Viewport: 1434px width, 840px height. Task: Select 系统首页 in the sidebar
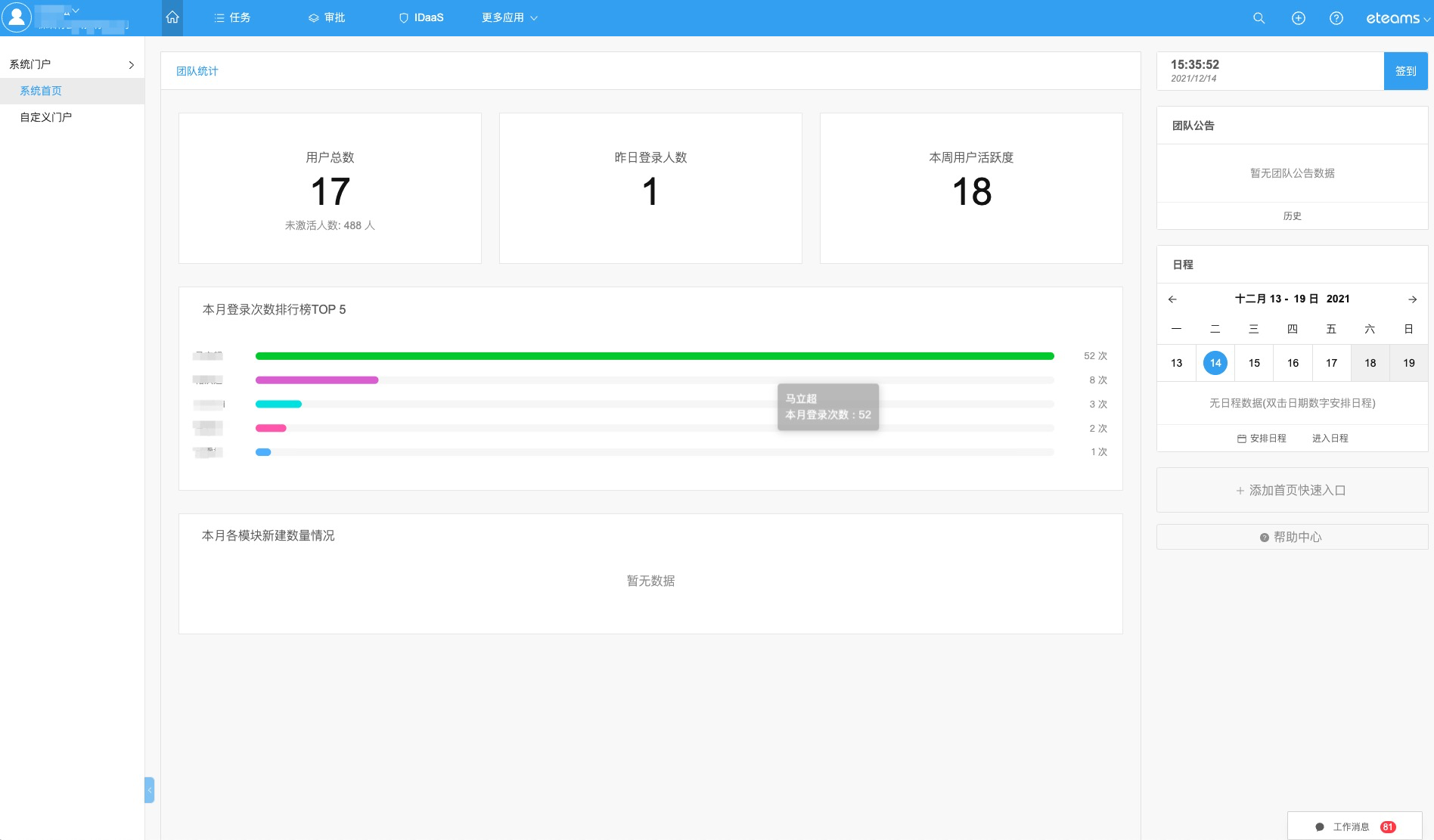(72, 91)
